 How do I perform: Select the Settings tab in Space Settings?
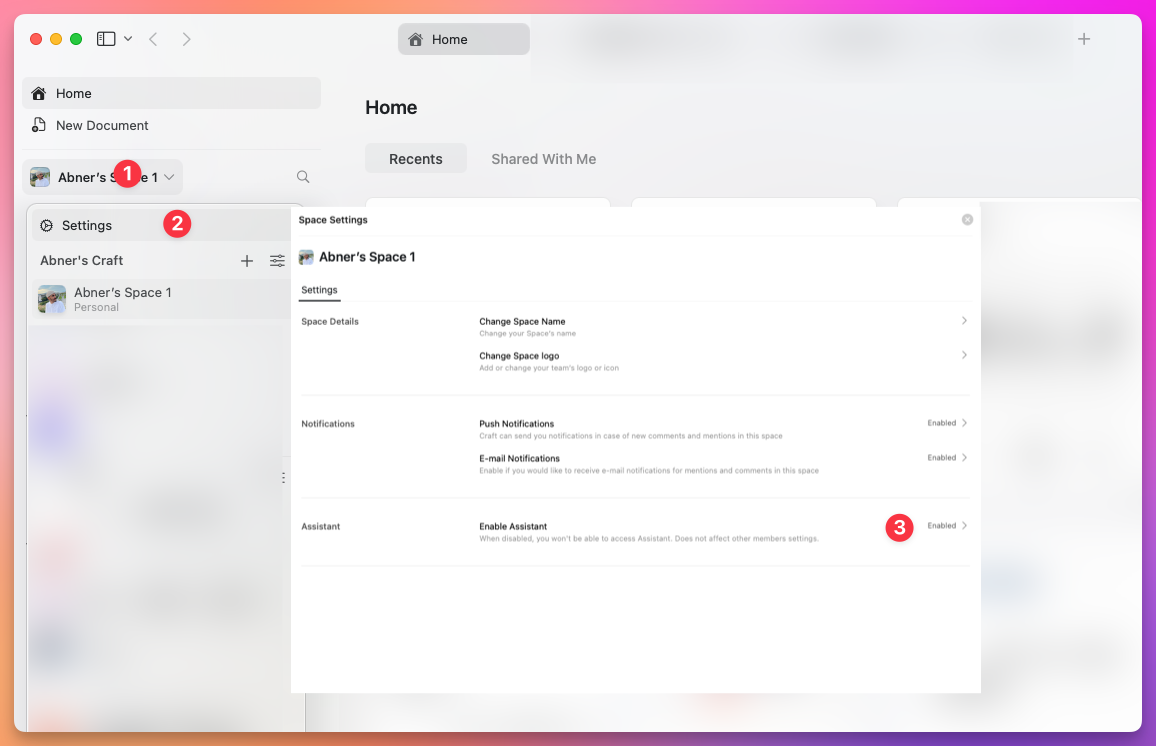click(x=319, y=290)
